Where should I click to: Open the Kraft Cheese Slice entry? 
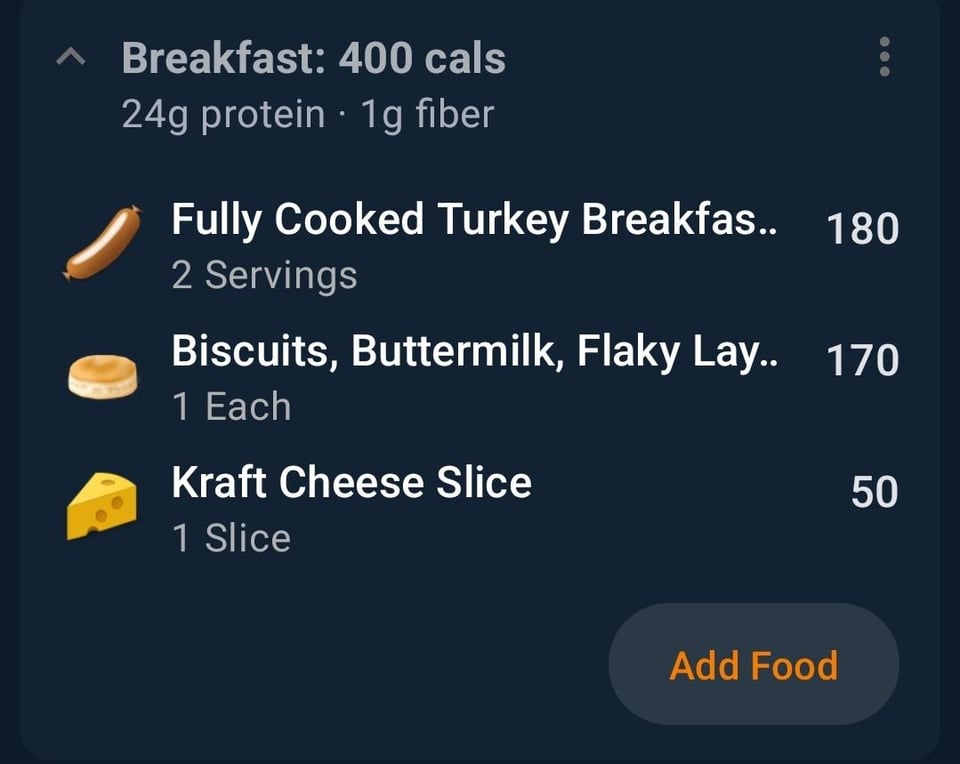point(351,483)
